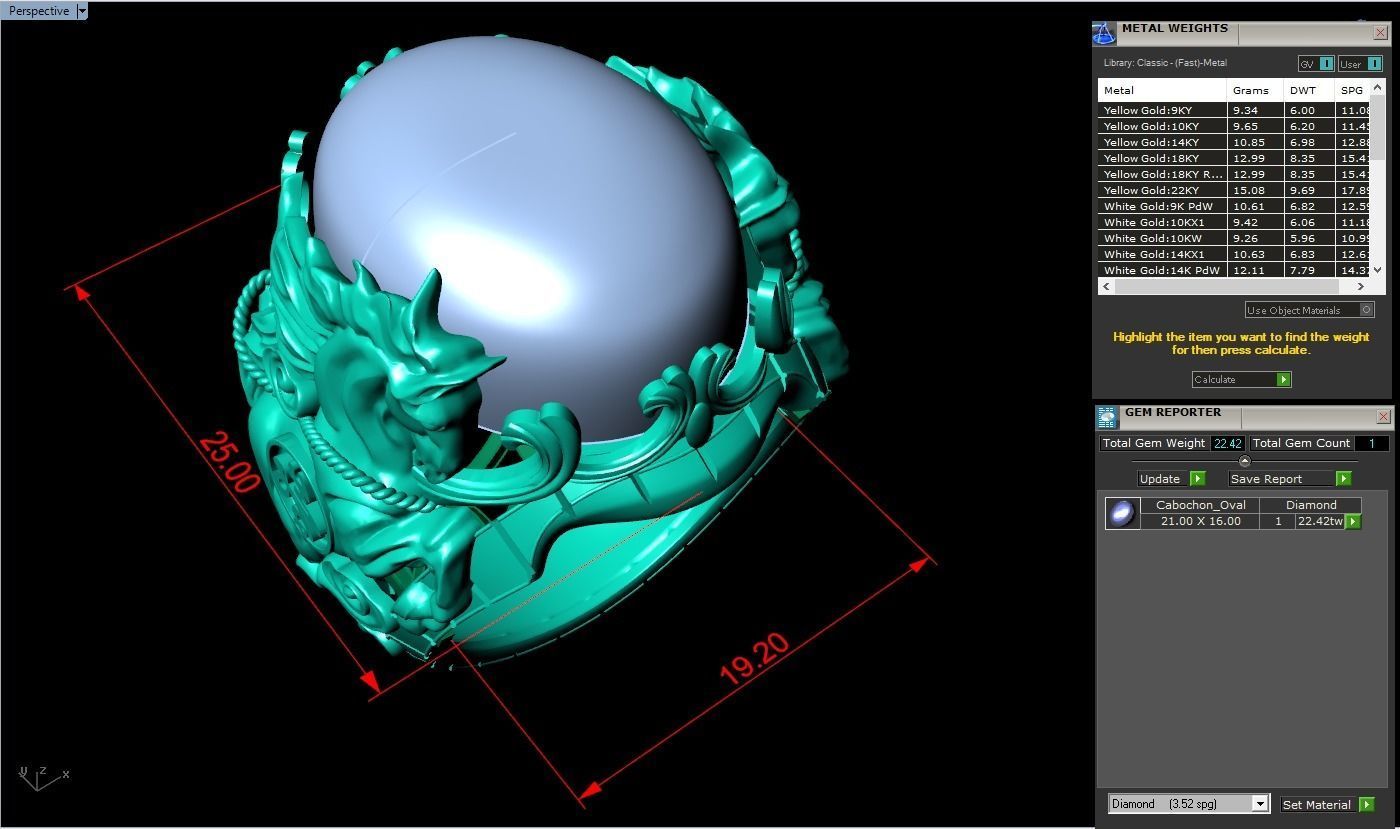Select the Yellow Gold:18KY R... row

1233,174
